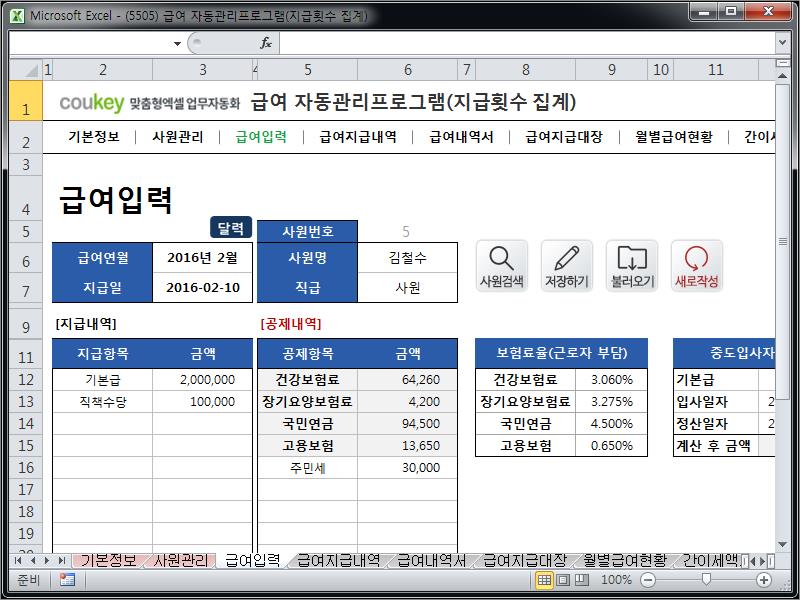Switch to Page Break Preview icon
Image resolution: width=800 pixels, height=600 pixels.
[582, 580]
